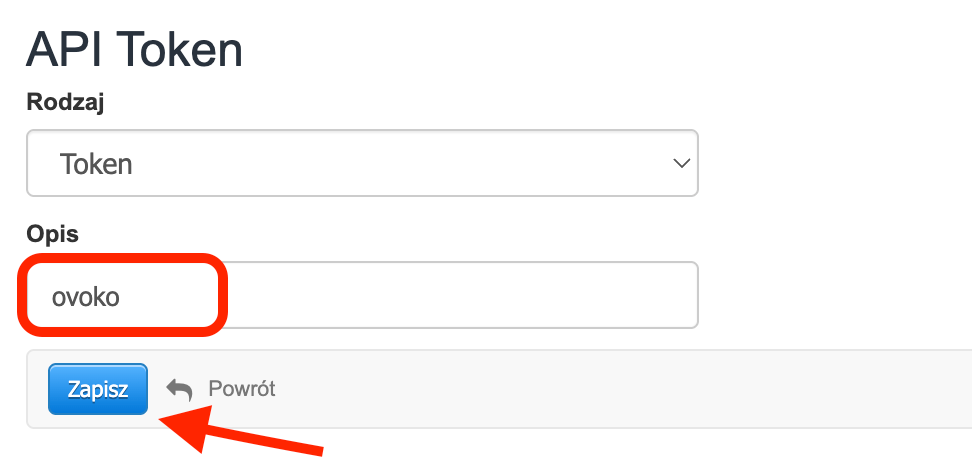972x470 pixels.
Task: Click the chevron on the Token select
Action: tap(682, 163)
